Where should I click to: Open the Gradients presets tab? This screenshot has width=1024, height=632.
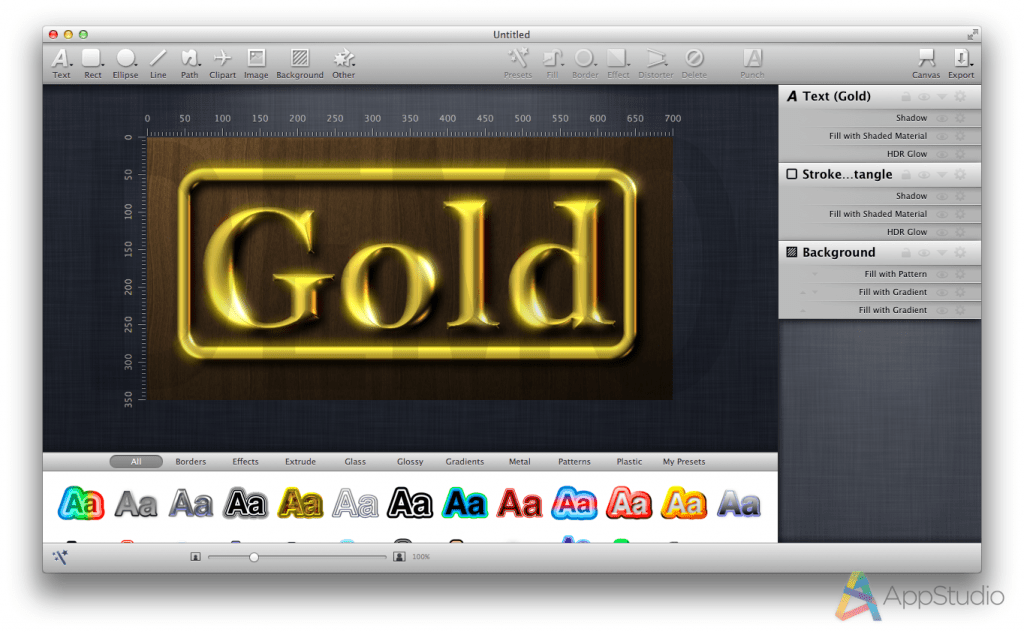click(x=465, y=462)
